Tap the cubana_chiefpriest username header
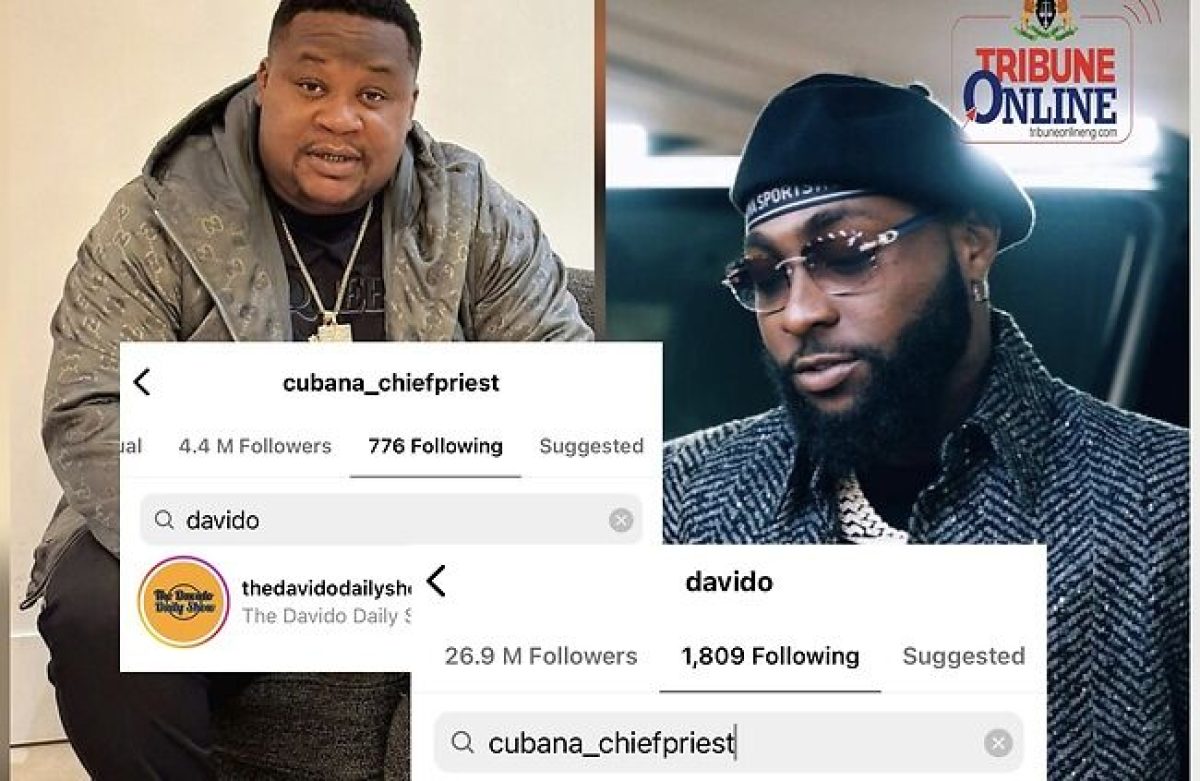The width and height of the screenshot is (1200, 781). pyautogui.click(x=390, y=383)
